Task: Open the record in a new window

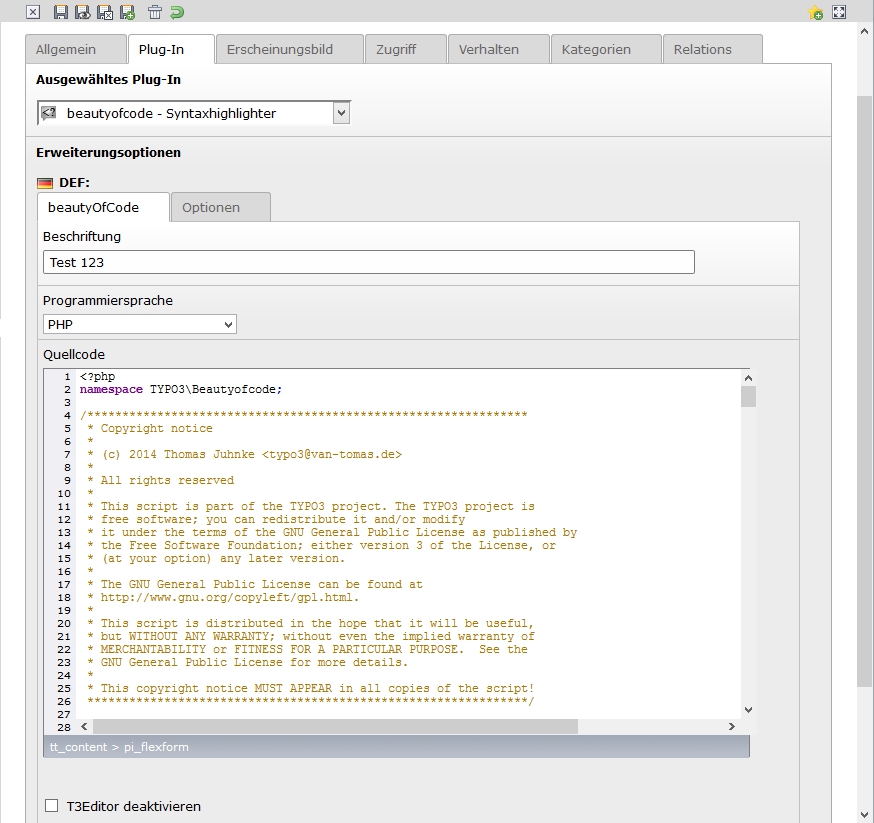Action: coord(839,12)
